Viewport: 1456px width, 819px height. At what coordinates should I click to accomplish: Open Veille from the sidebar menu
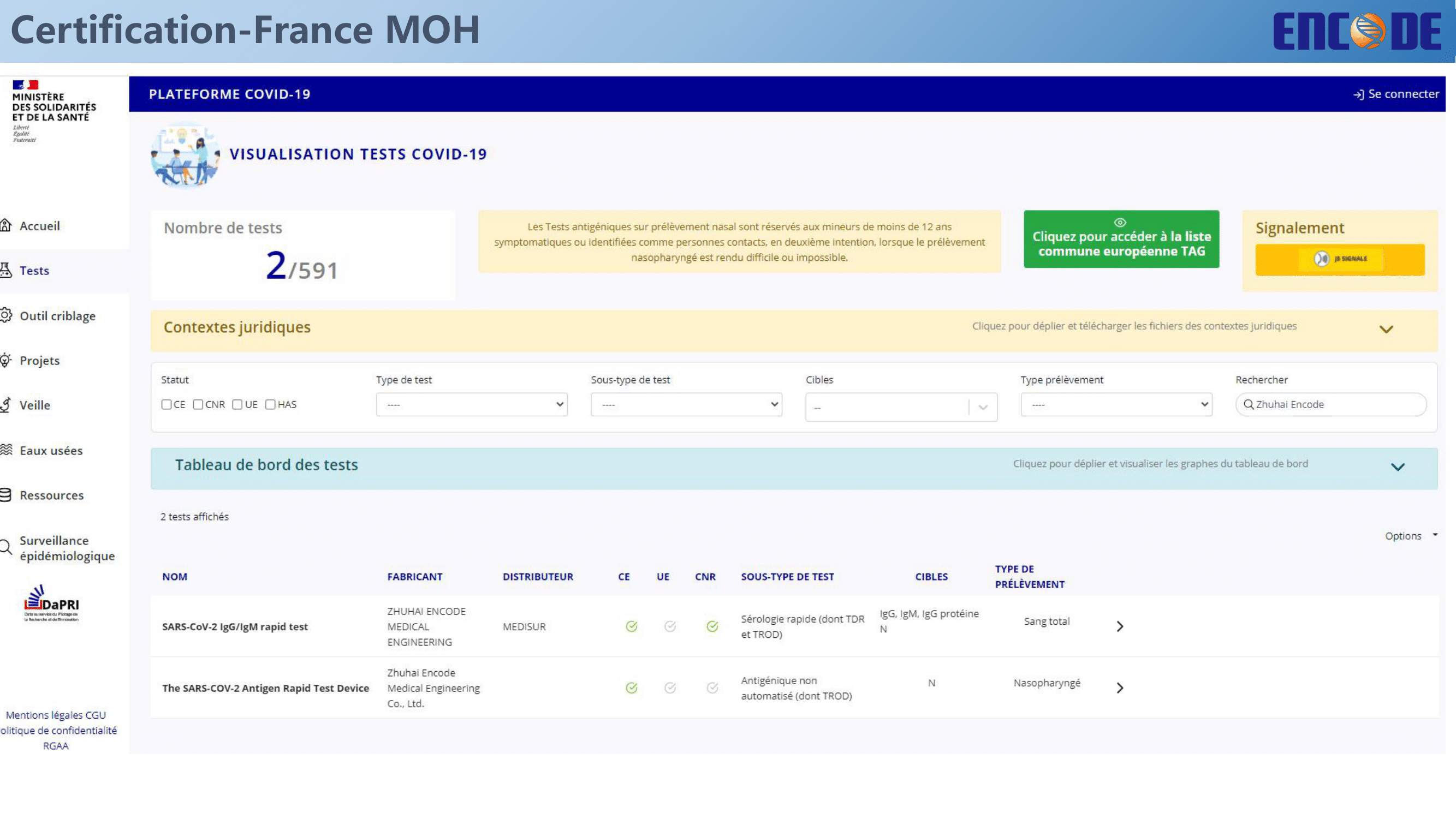click(x=34, y=405)
